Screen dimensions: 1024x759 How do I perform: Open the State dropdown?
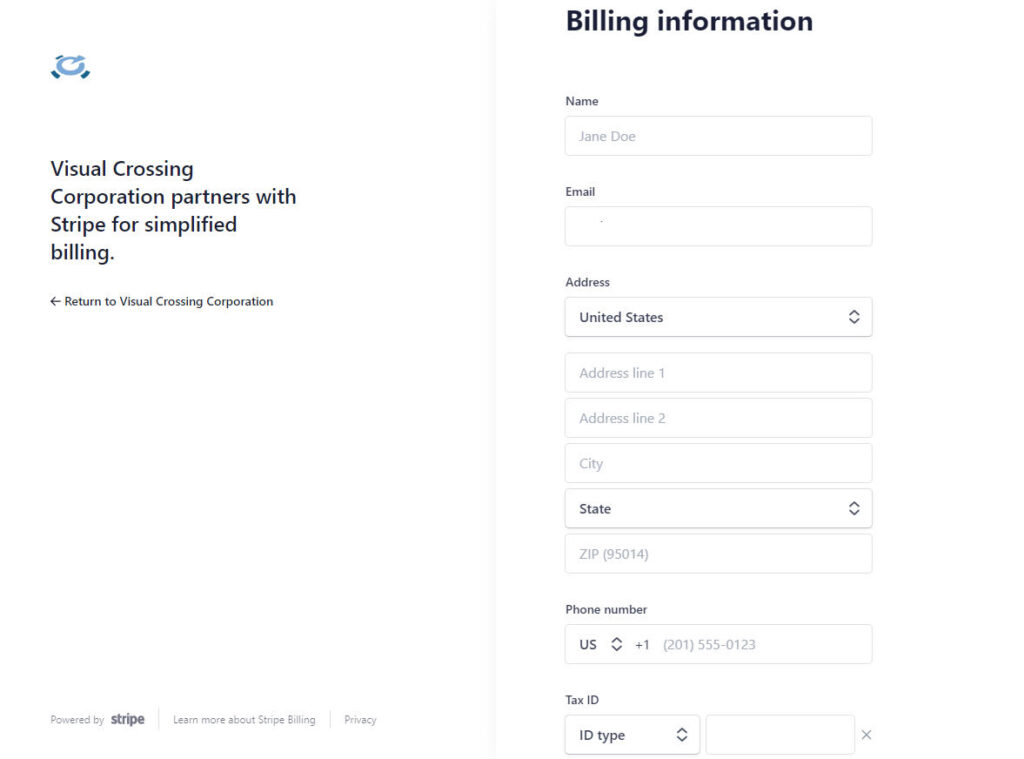(718, 508)
